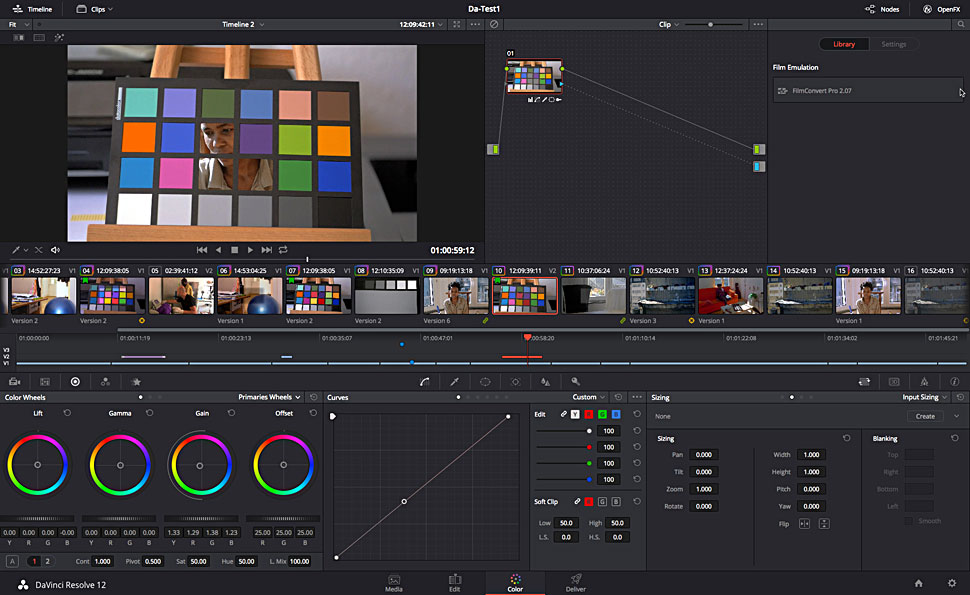Toggle loop playback in viewer
This screenshot has height=595, width=970.
click(x=283, y=250)
